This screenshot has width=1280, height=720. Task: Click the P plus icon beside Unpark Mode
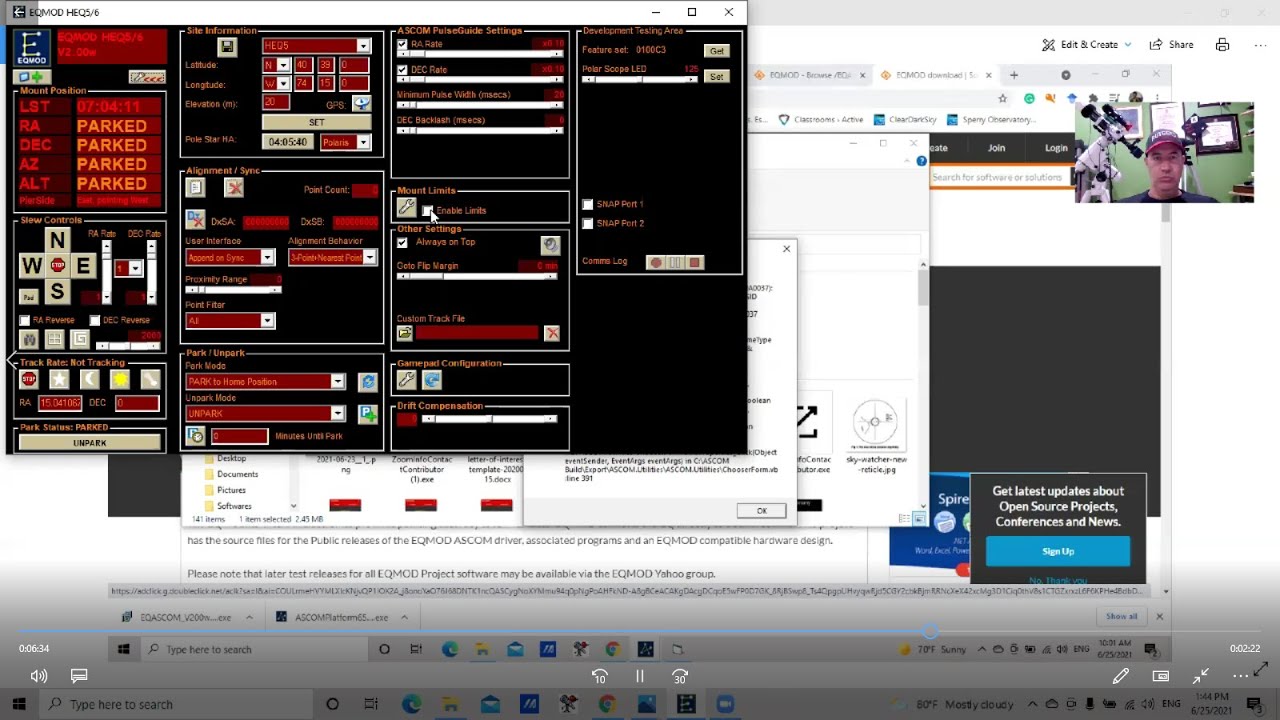coord(367,414)
